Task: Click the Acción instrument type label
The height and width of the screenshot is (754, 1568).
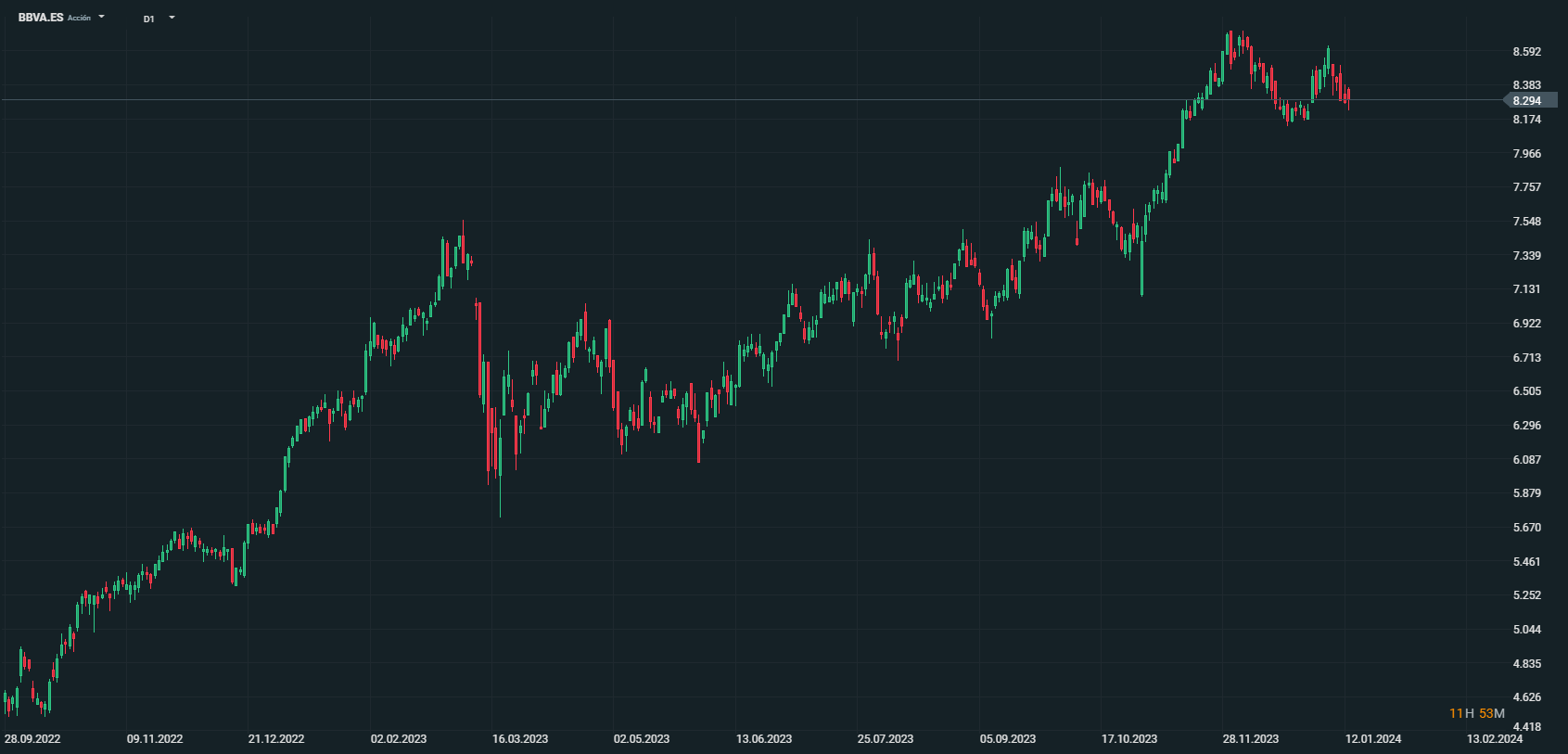Action: click(80, 18)
